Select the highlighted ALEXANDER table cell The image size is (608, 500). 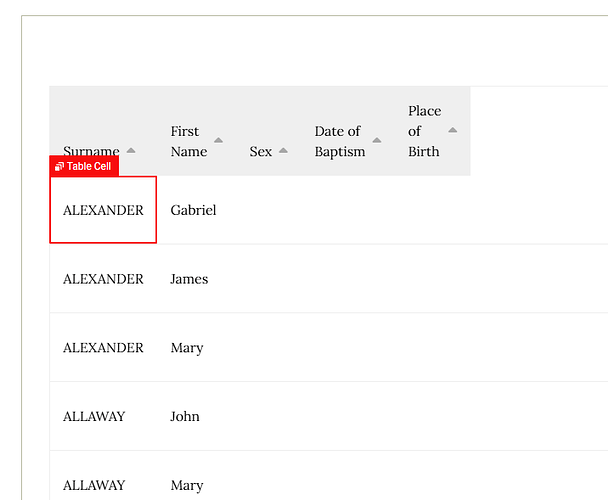click(x=103, y=210)
